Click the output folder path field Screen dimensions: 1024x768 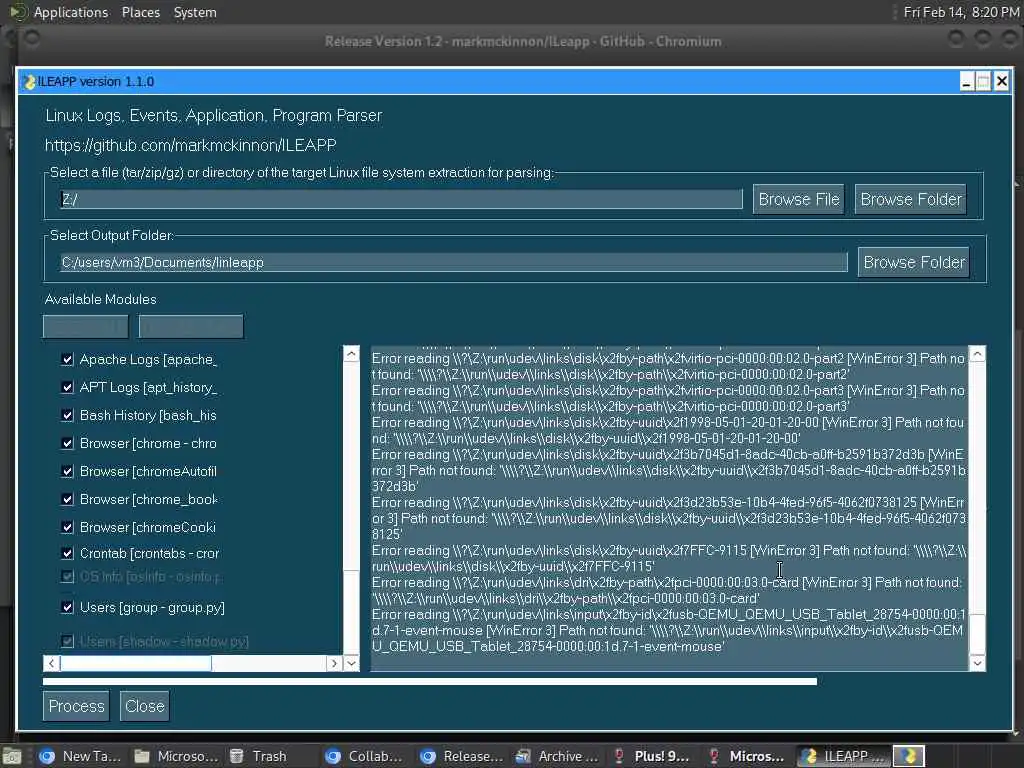pos(454,262)
